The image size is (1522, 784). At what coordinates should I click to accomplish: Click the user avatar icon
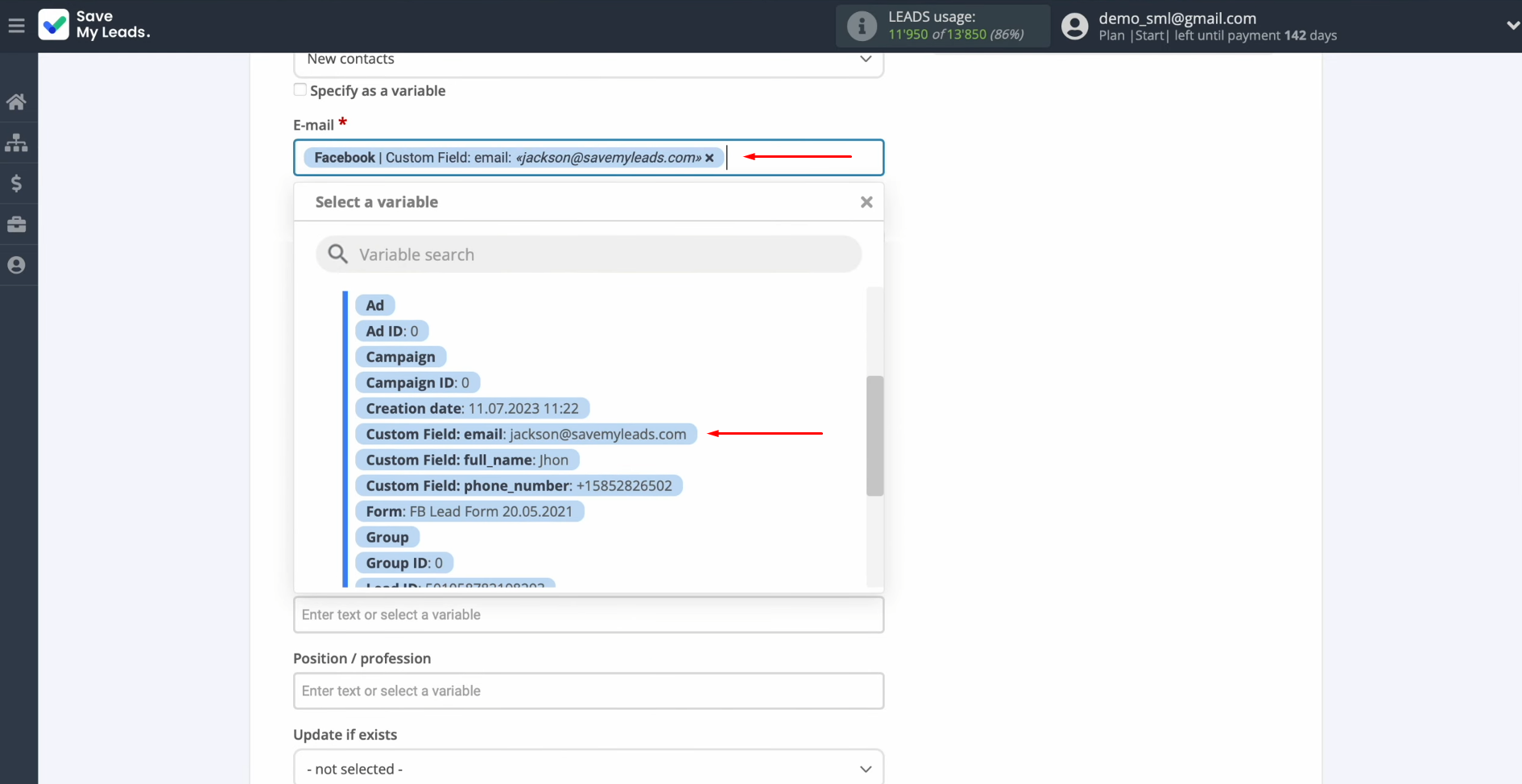1074,26
